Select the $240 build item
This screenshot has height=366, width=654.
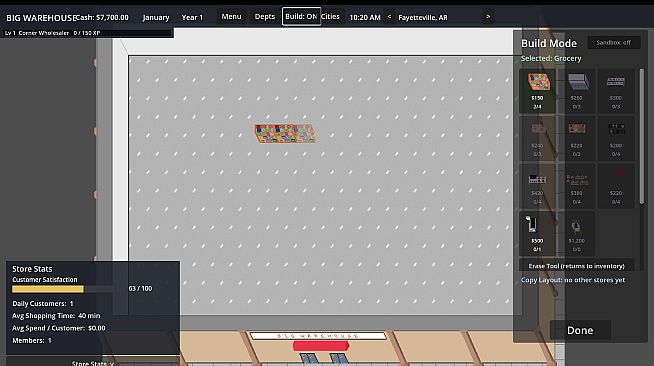(538, 138)
